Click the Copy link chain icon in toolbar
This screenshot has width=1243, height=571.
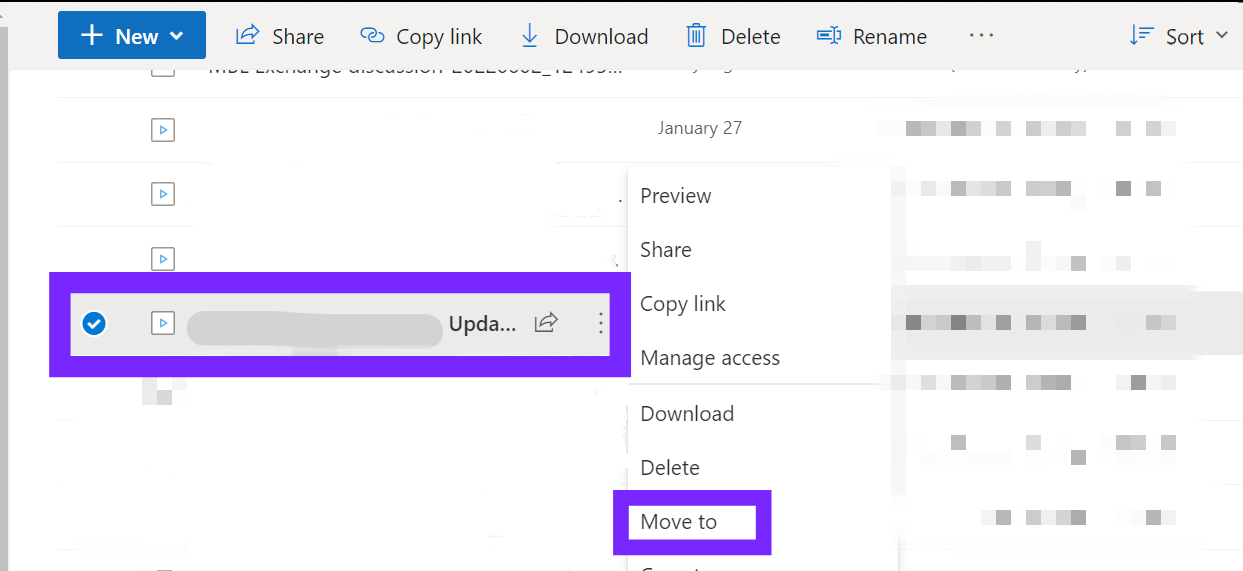(372, 36)
